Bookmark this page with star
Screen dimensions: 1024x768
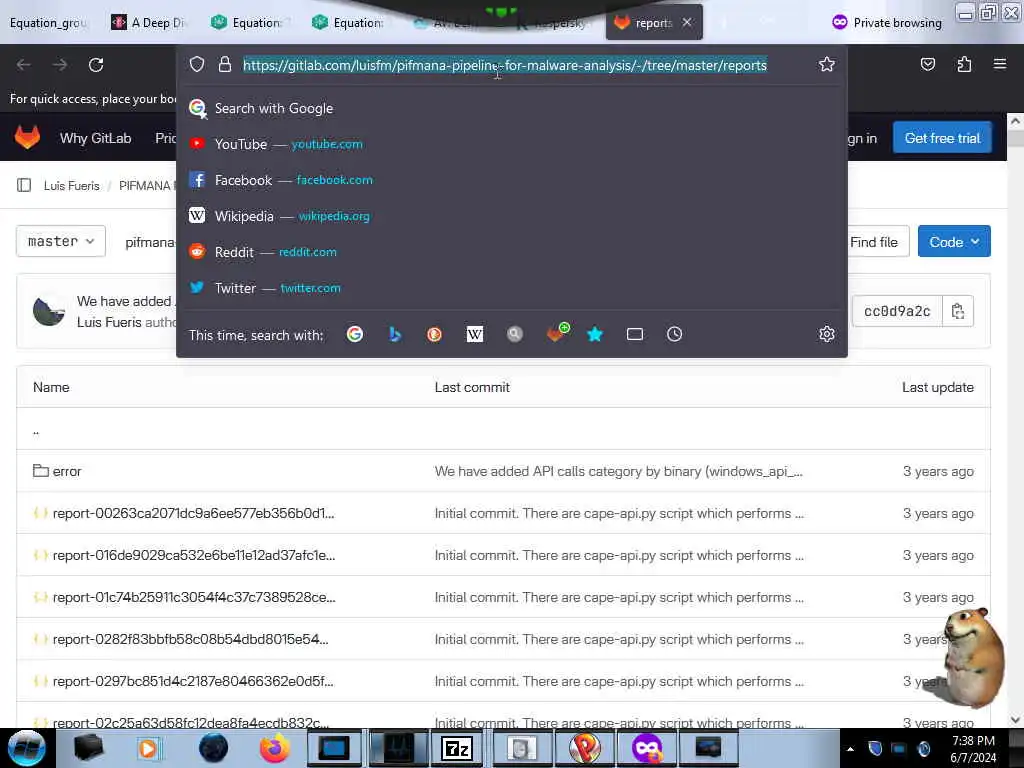point(827,64)
